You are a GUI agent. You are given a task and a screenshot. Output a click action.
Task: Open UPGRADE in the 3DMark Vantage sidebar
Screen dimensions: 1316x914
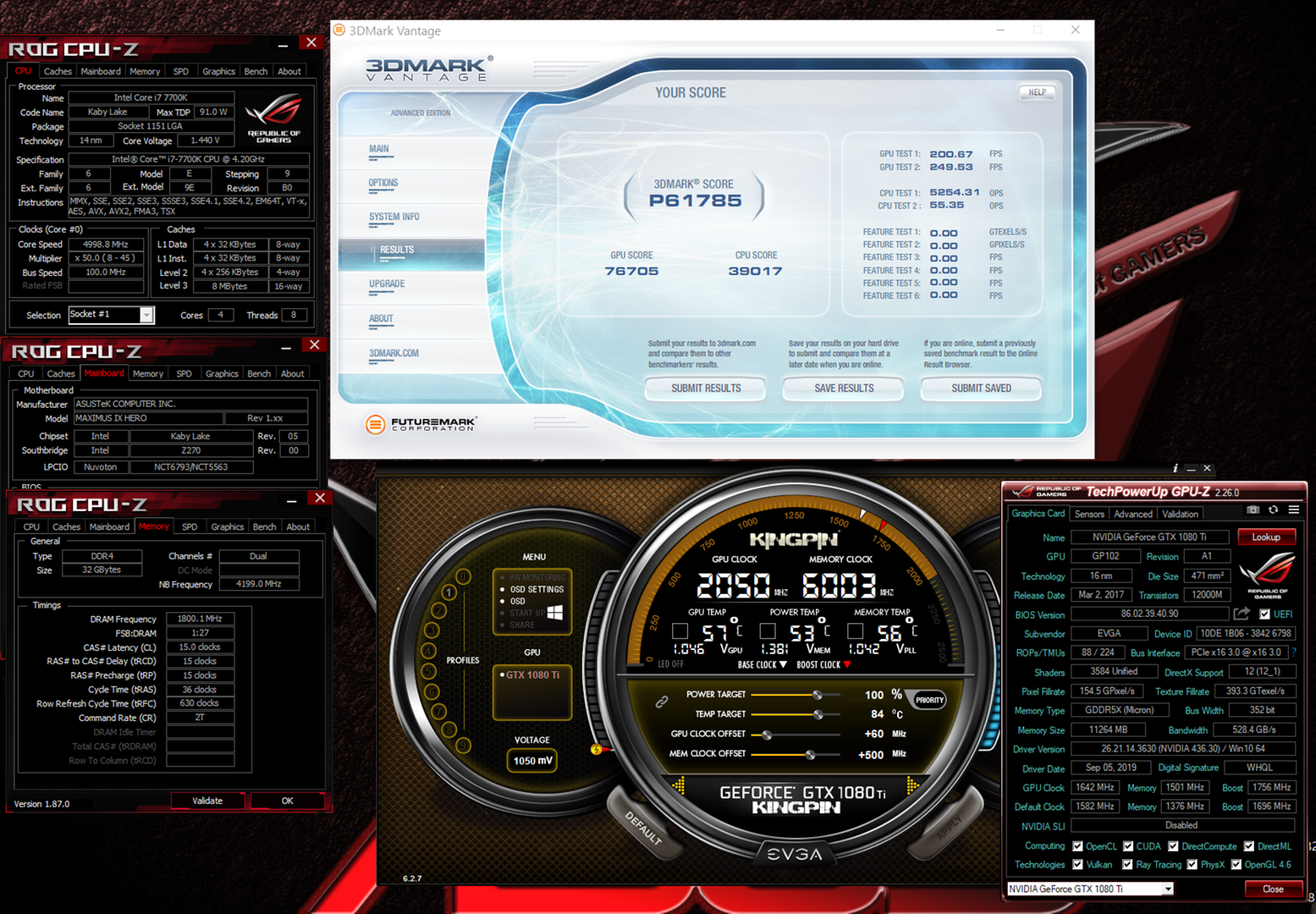click(x=386, y=284)
